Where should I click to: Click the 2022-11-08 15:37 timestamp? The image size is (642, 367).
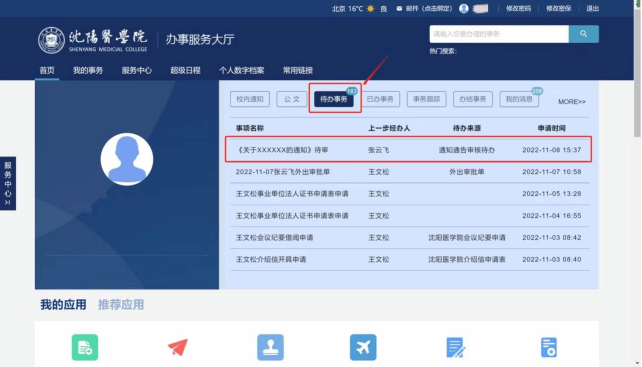552,150
